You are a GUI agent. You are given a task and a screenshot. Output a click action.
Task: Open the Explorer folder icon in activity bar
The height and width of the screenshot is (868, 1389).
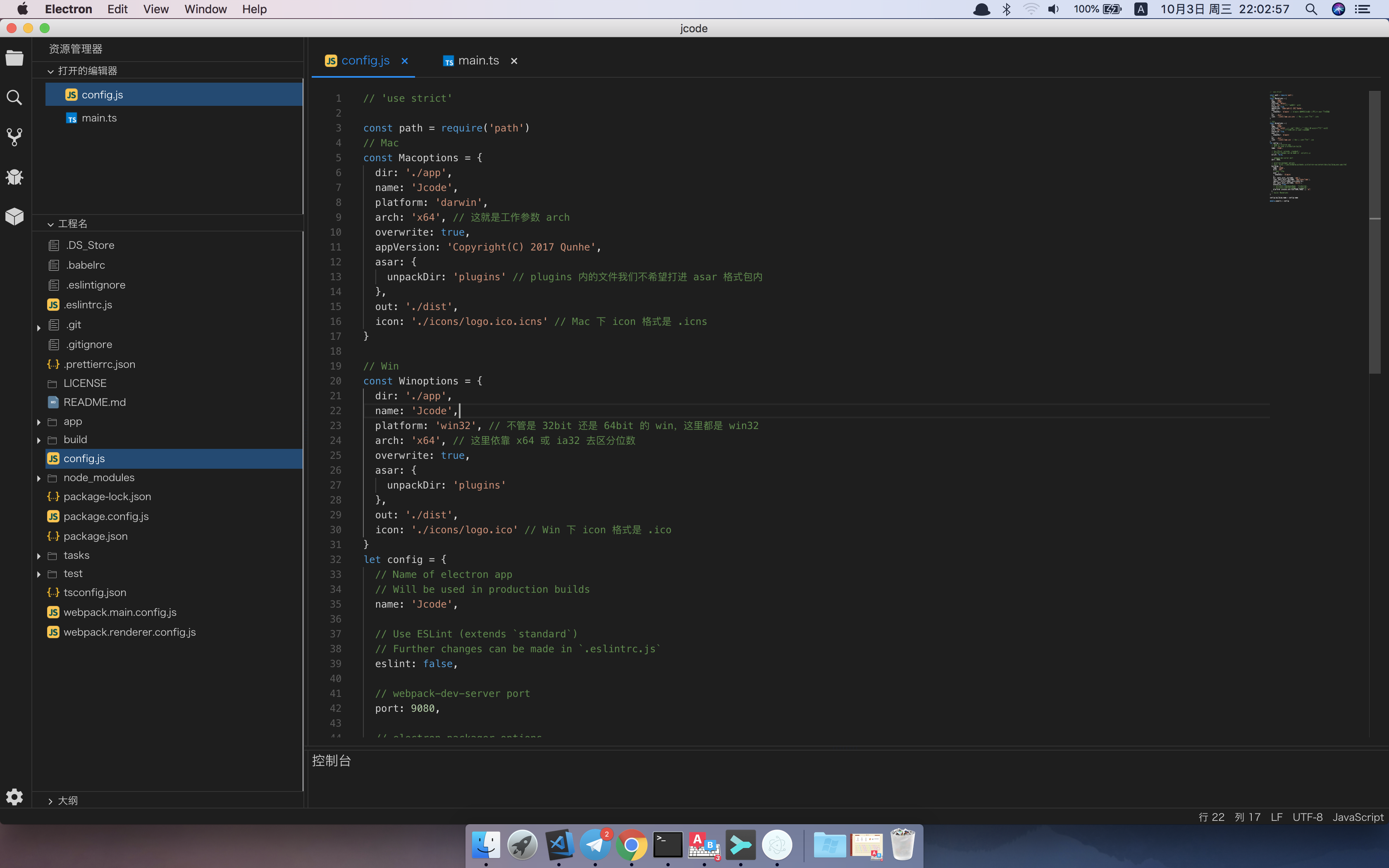click(14, 58)
